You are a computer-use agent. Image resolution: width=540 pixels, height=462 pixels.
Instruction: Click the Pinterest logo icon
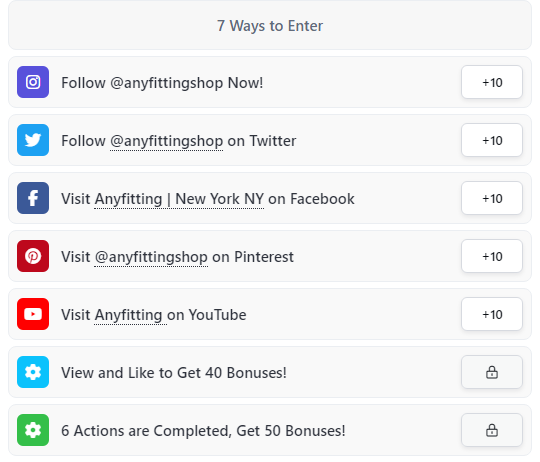click(33, 256)
